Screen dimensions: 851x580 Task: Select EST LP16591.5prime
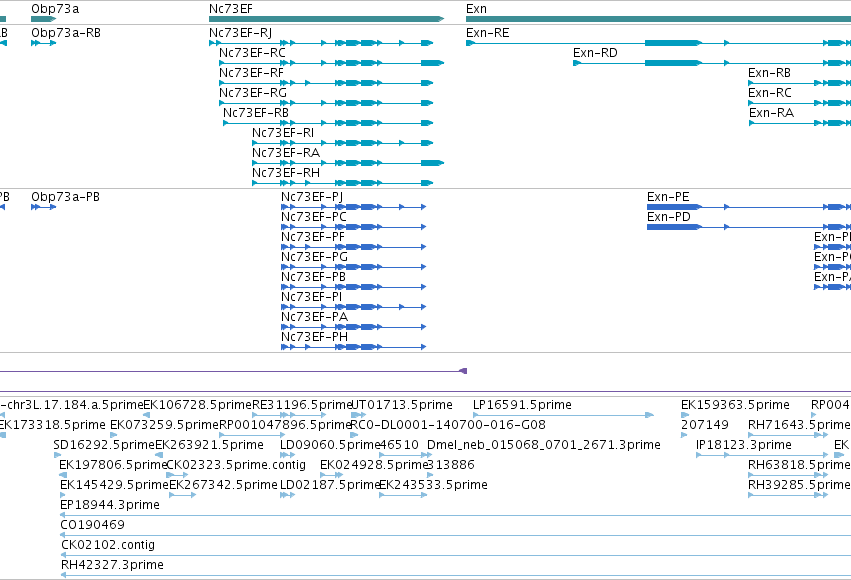point(522,405)
